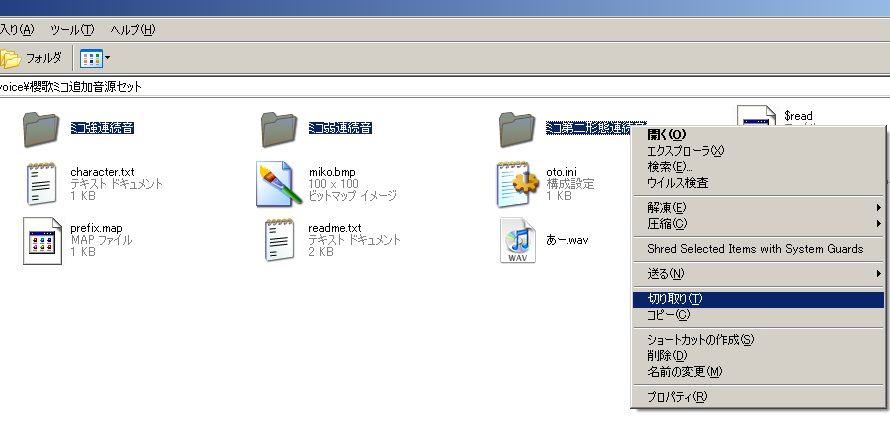The image size is (890, 430).
Task: Click the address bar path field
Action: (x=445, y=87)
